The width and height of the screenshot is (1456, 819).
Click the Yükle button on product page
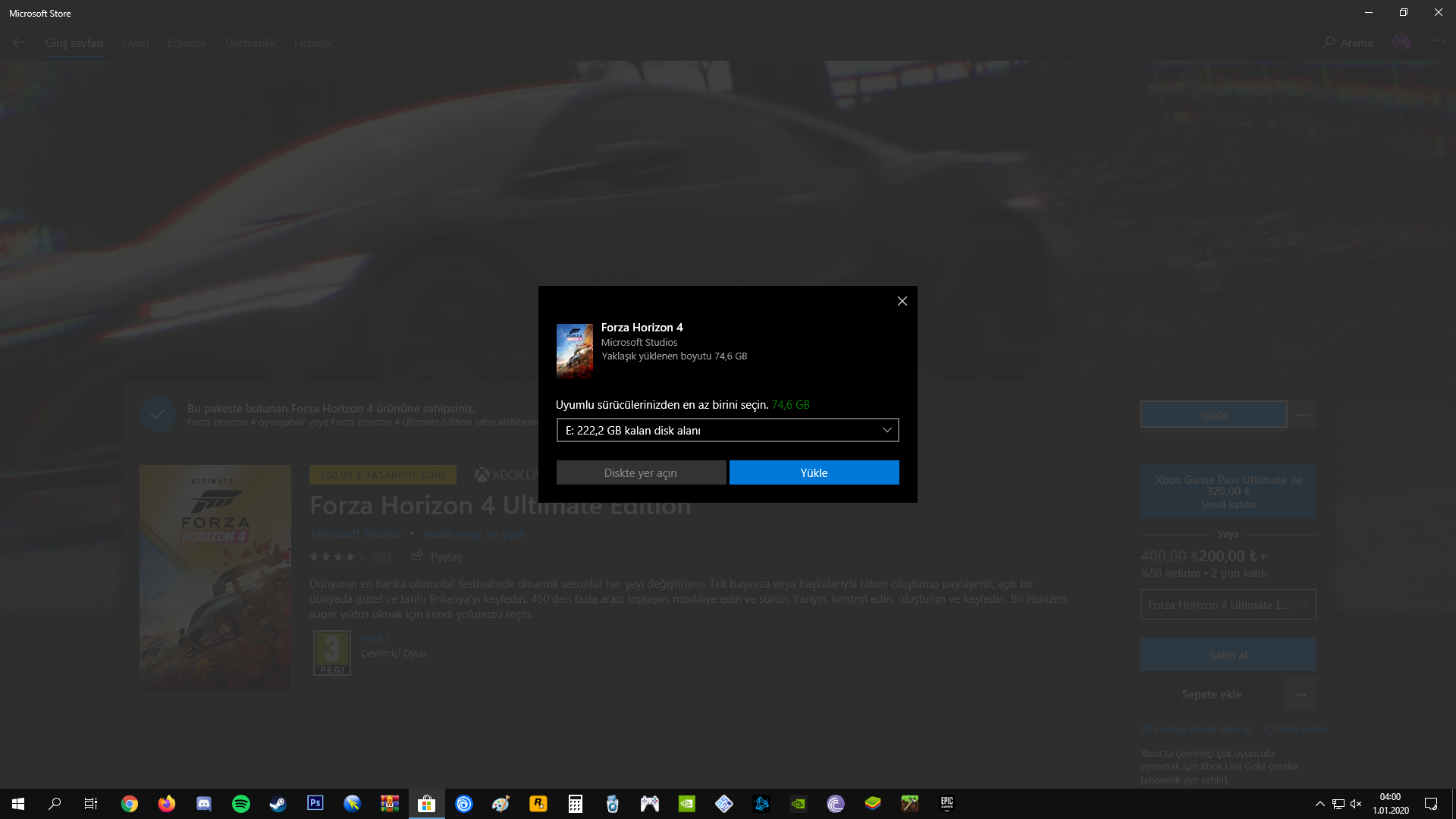click(x=1213, y=415)
